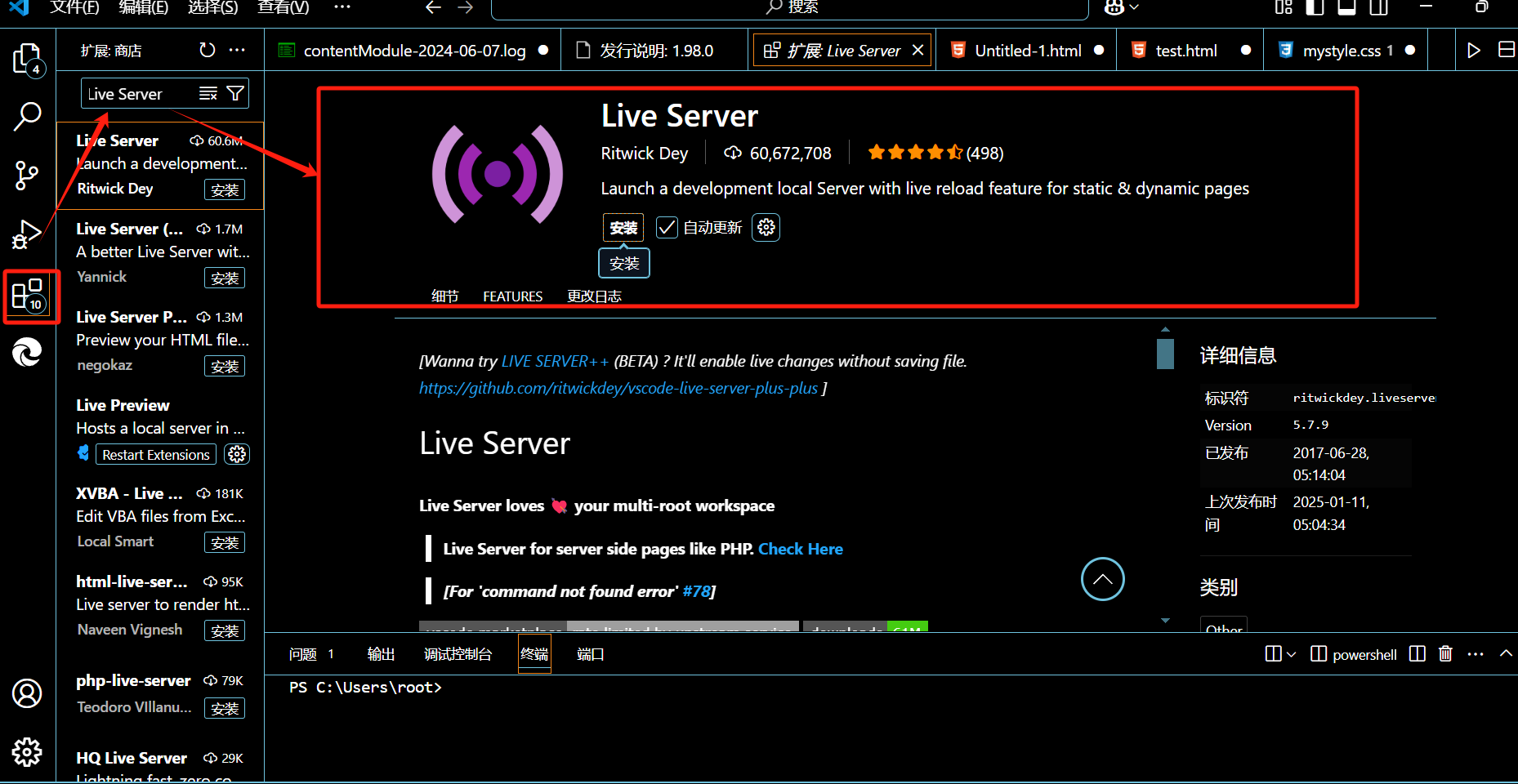Screen dimensions: 1518x784
Task: Open the 选择(S) menu
Action: [213, 7]
